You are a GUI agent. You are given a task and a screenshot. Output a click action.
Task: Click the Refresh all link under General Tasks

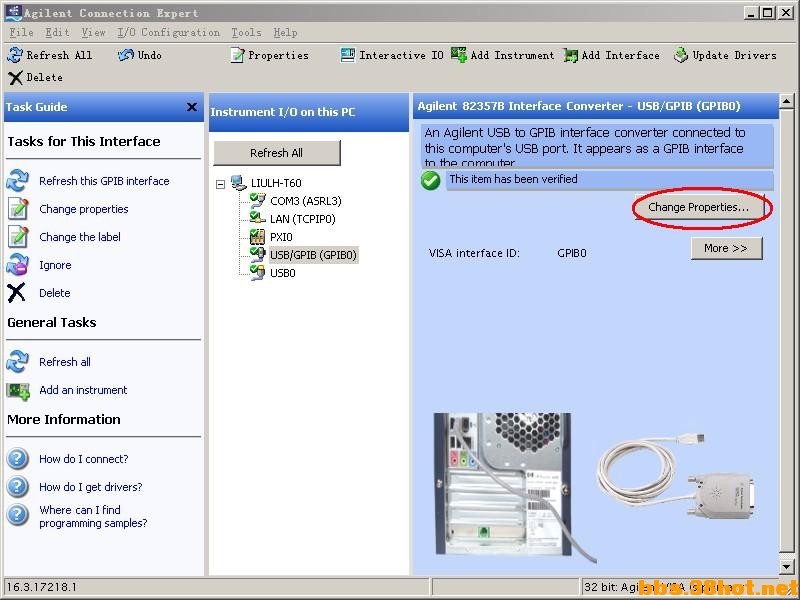(65, 362)
